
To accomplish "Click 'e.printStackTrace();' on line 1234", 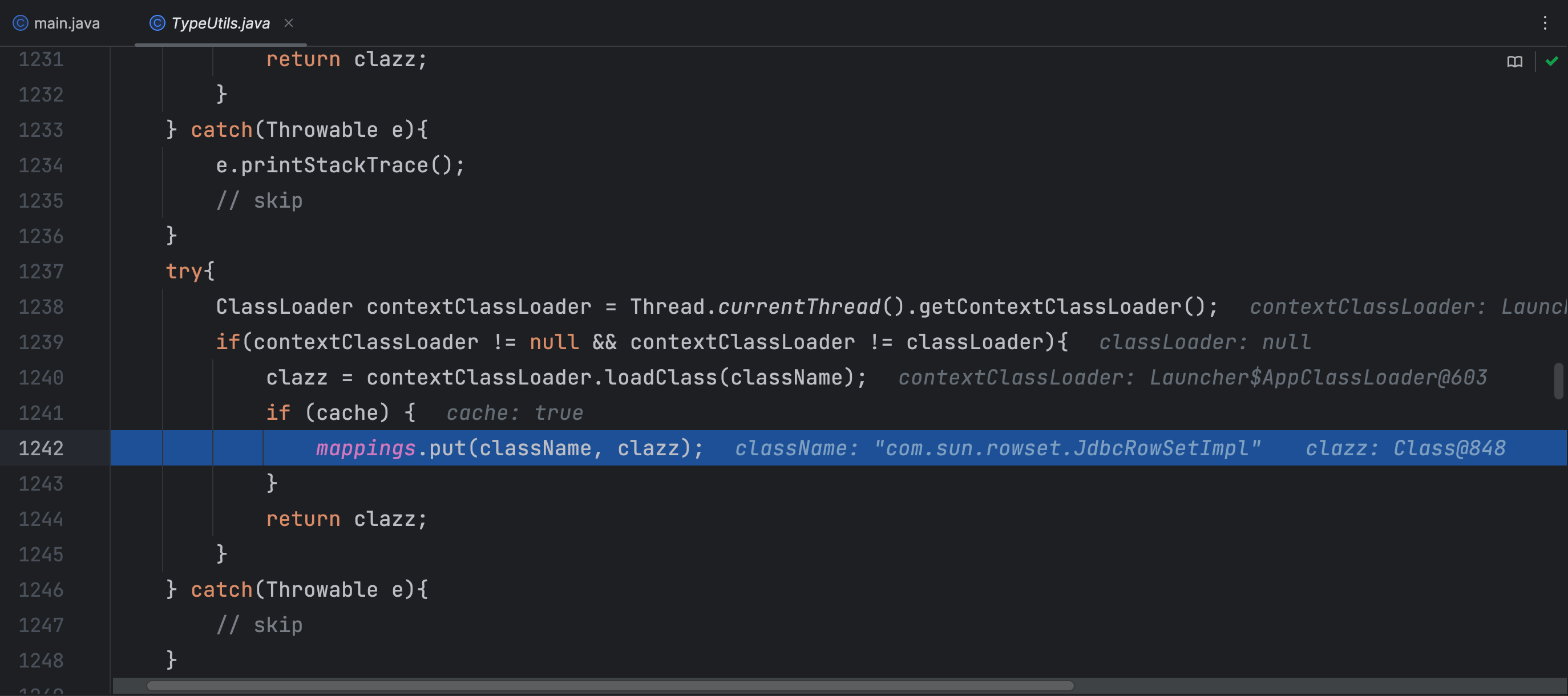I will tap(340, 165).
